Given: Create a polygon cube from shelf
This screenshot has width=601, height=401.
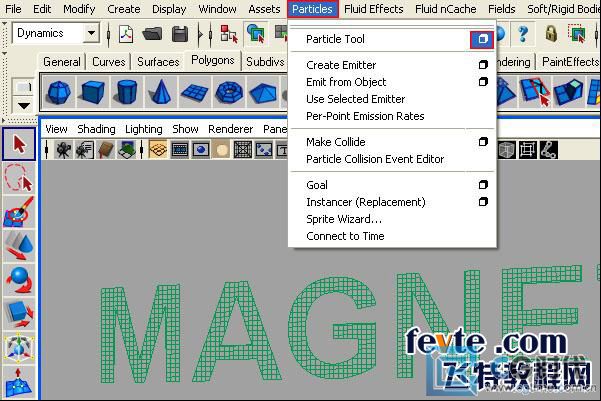Looking at the screenshot, I should click(x=93, y=95).
